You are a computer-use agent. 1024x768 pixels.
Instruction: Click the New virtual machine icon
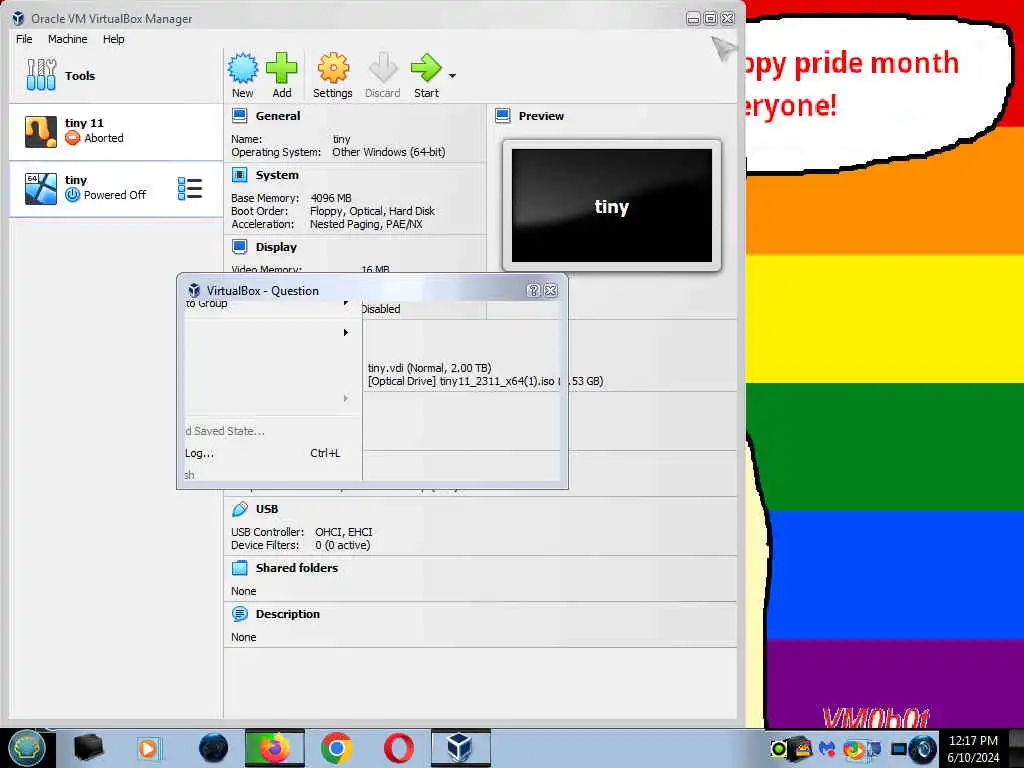point(242,68)
